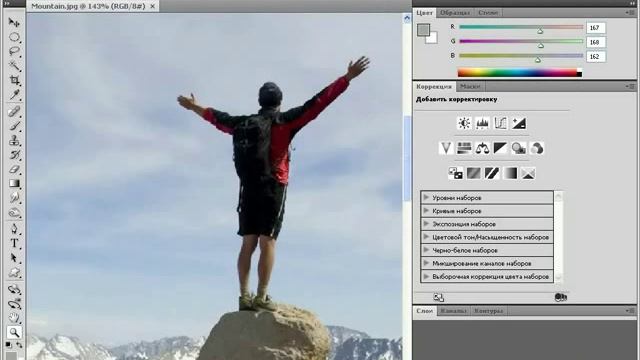
Task: Add a Selective Color adjustment
Action: (x=528, y=173)
